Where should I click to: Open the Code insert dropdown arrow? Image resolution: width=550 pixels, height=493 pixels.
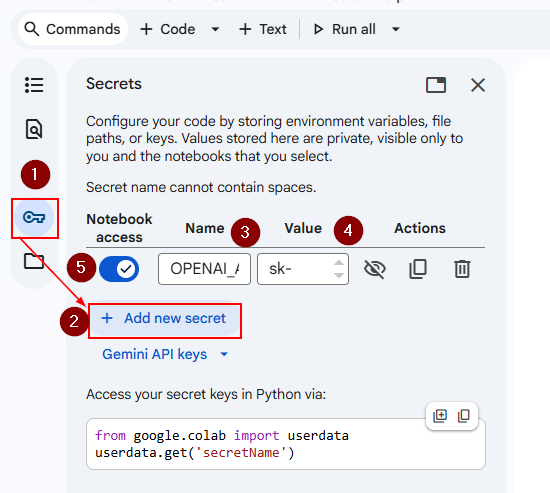pyautogui.click(x=215, y=29)
